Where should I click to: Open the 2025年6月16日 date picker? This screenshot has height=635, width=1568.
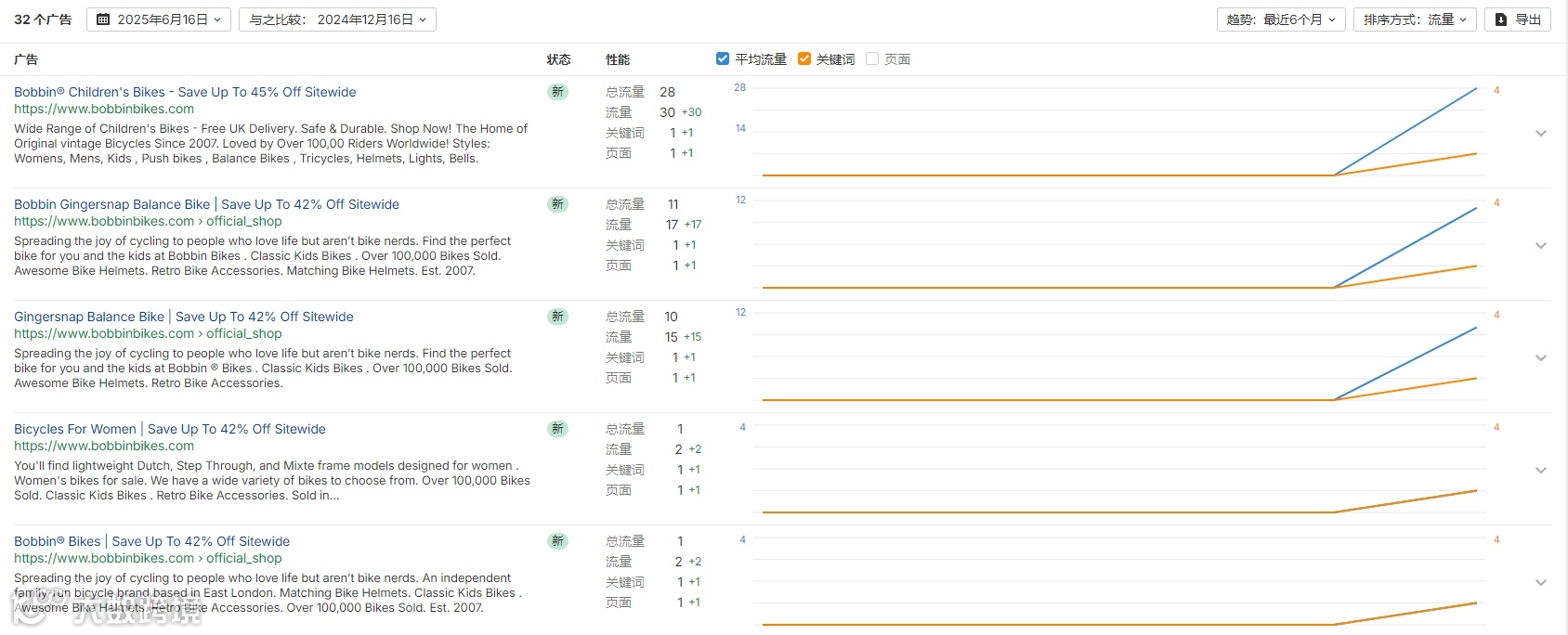pyautogui.click(x=159, y=19)
